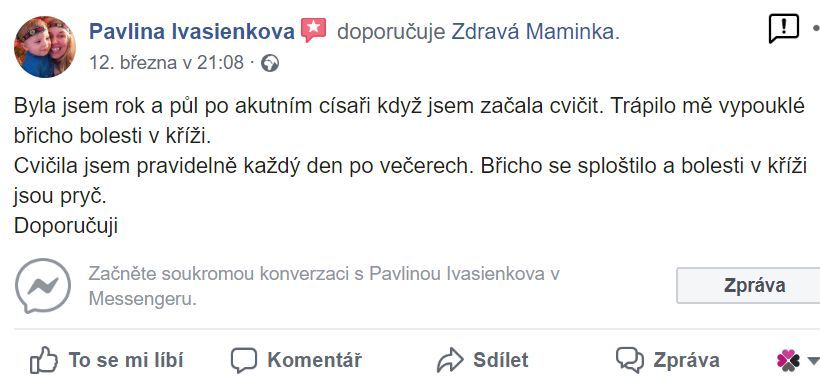Click the globe public audience icon
The image size is (820, 377).
(270, 64)
